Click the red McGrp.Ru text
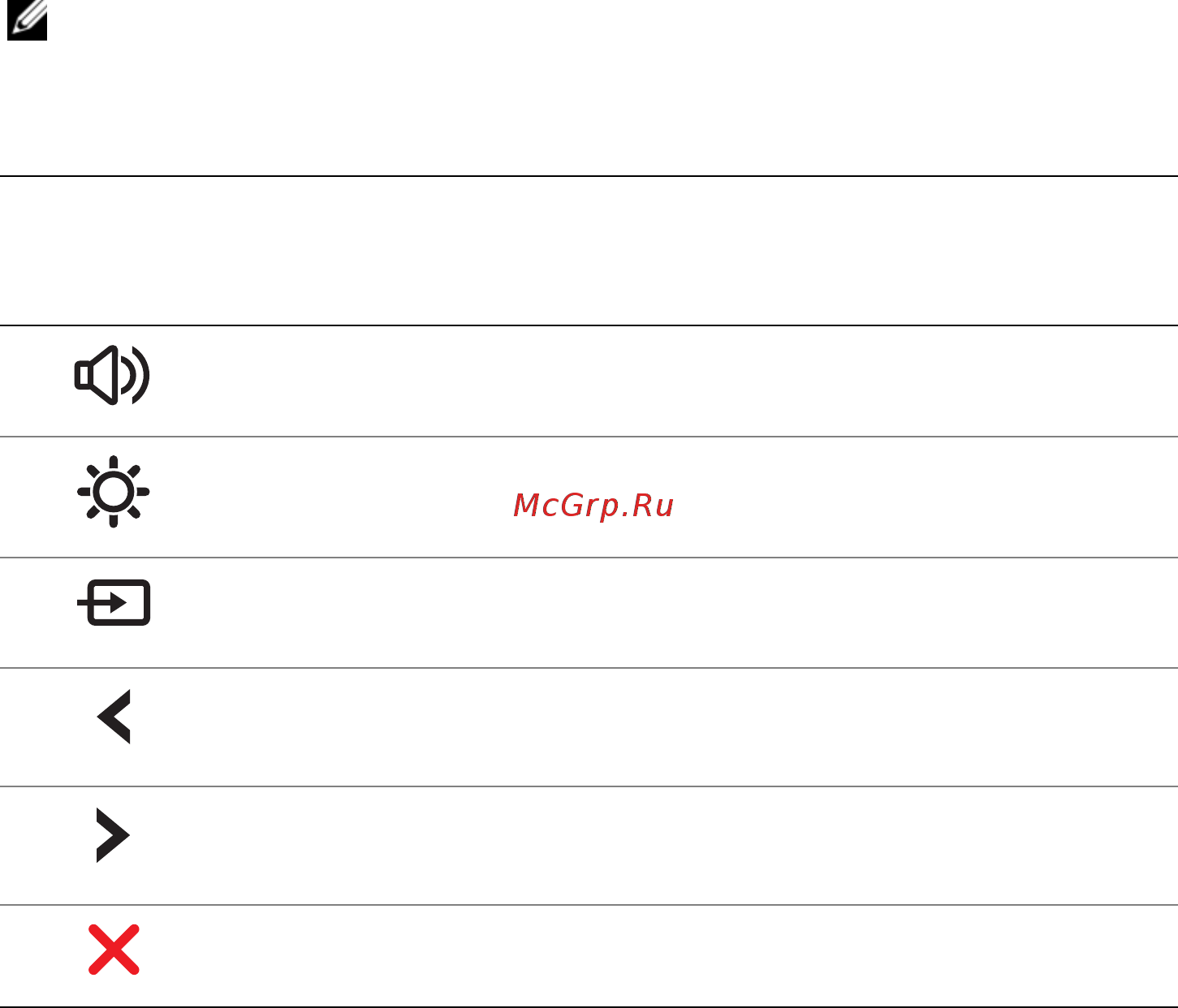Screen dimensions: 1178x1008 593,506
